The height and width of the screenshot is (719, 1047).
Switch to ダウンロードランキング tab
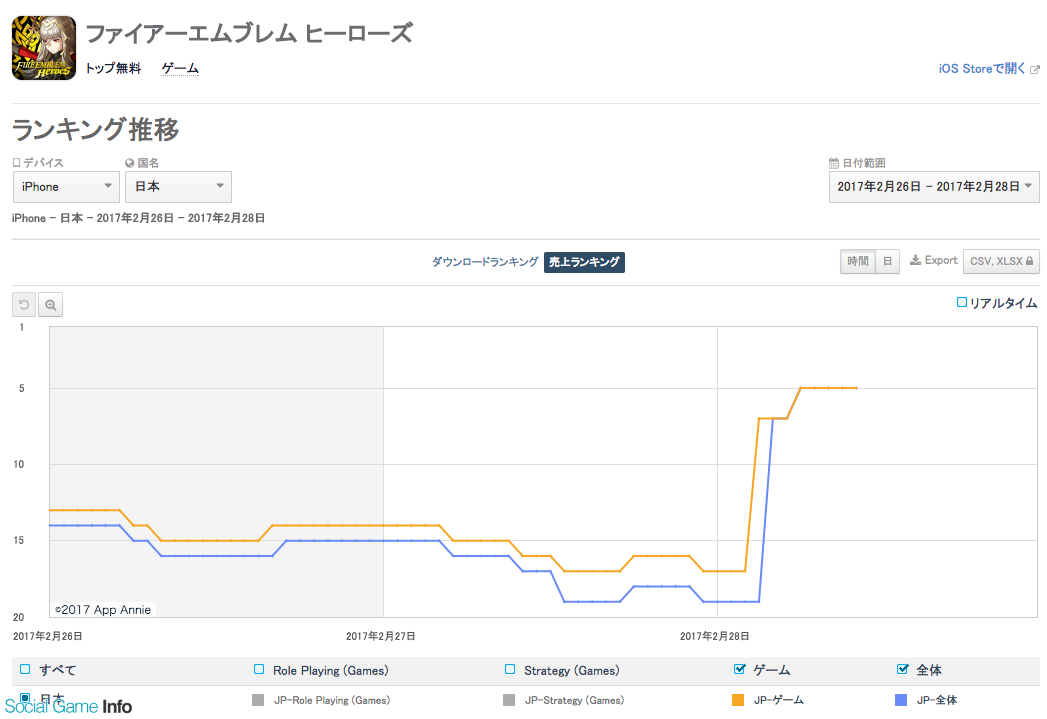click(485, 262)
